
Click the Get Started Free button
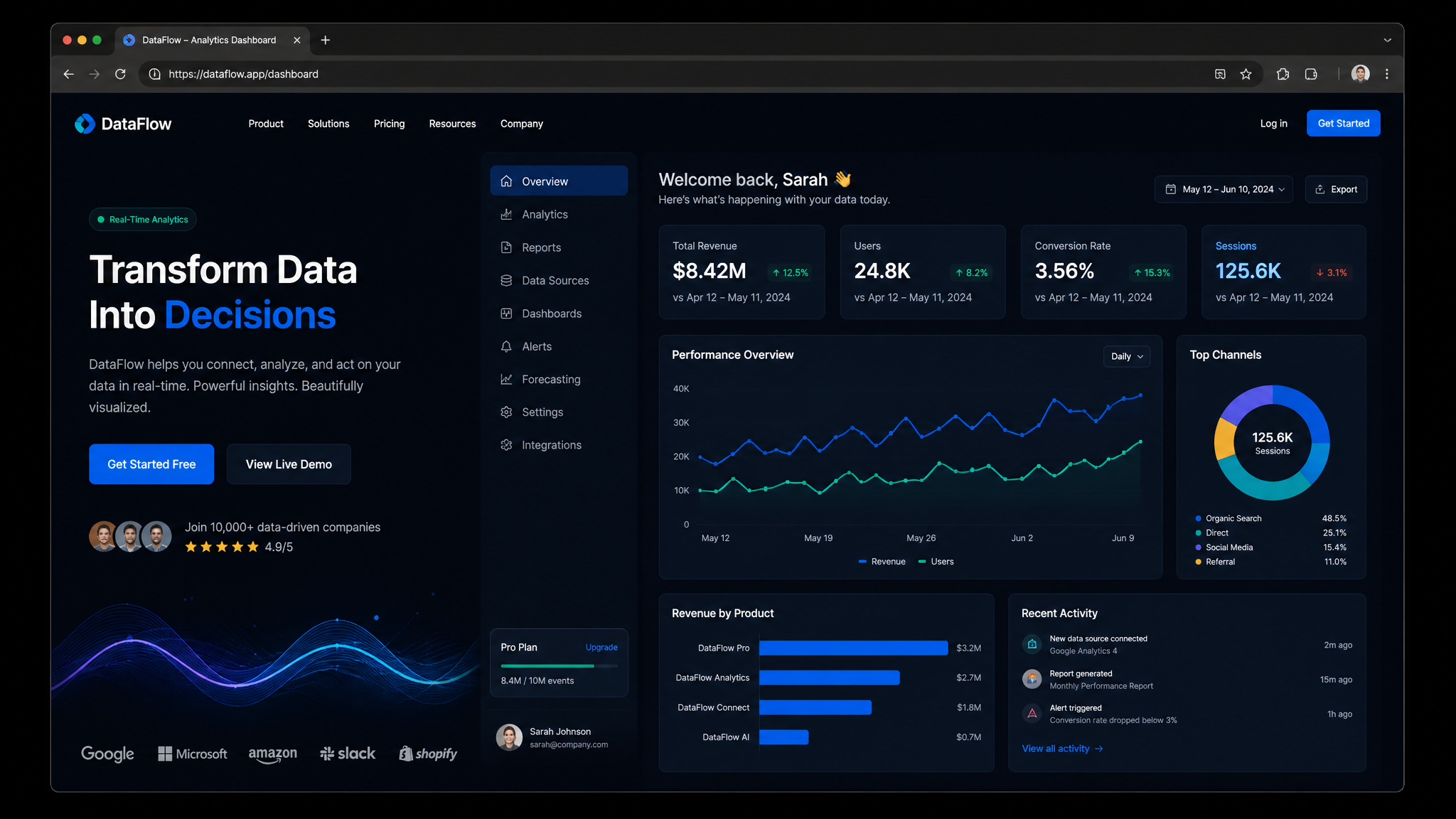151,464
